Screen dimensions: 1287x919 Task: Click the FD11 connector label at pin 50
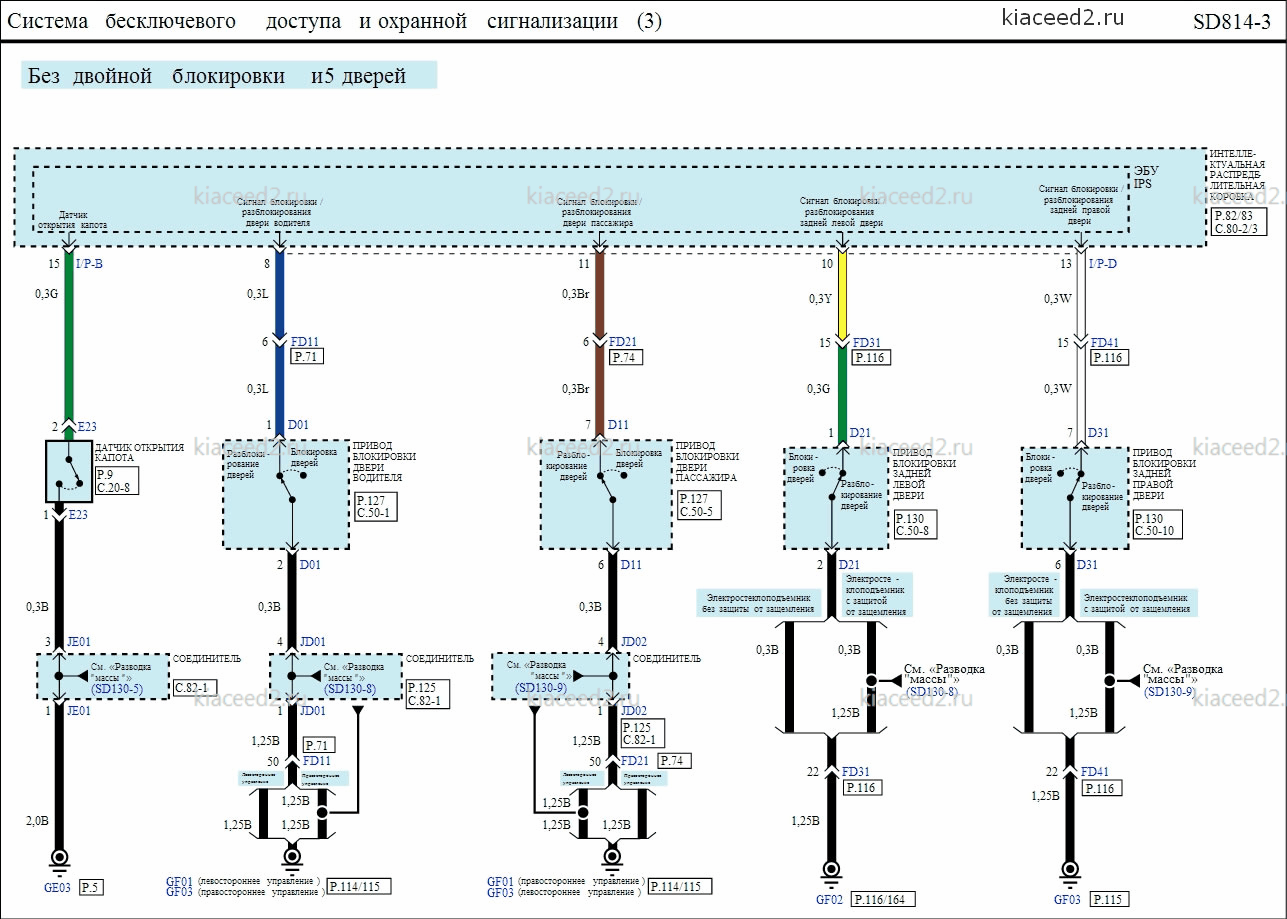pos(318,761)
